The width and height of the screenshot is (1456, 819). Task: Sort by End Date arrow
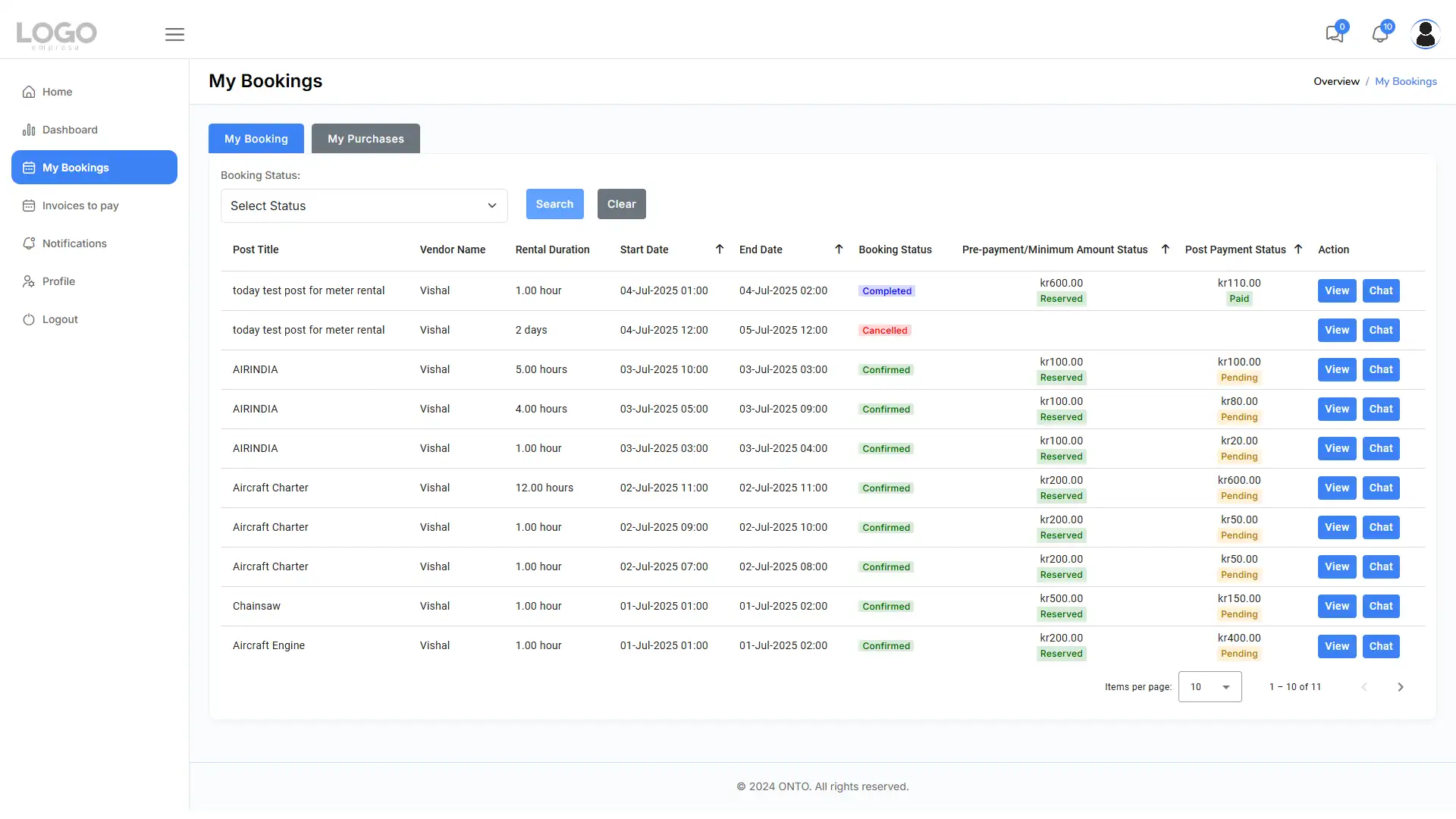coord(839,249)
